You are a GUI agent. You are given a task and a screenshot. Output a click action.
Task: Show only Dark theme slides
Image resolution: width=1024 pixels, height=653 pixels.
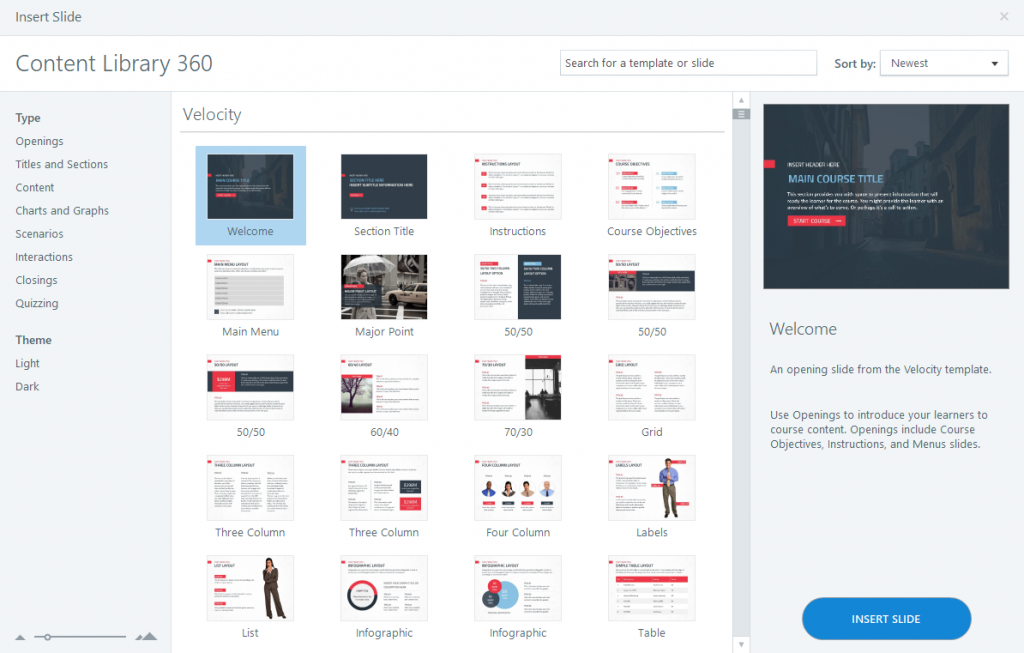pyautogui.click(x=27, y=387)
